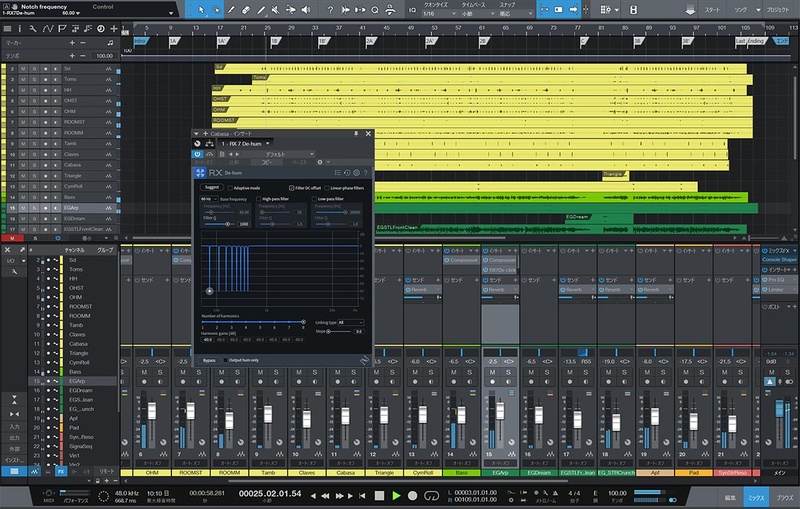Open RX De-hum help question mark icon
Image resolution: width=800 pixels, height=509 pixels.
pos(366,172)
